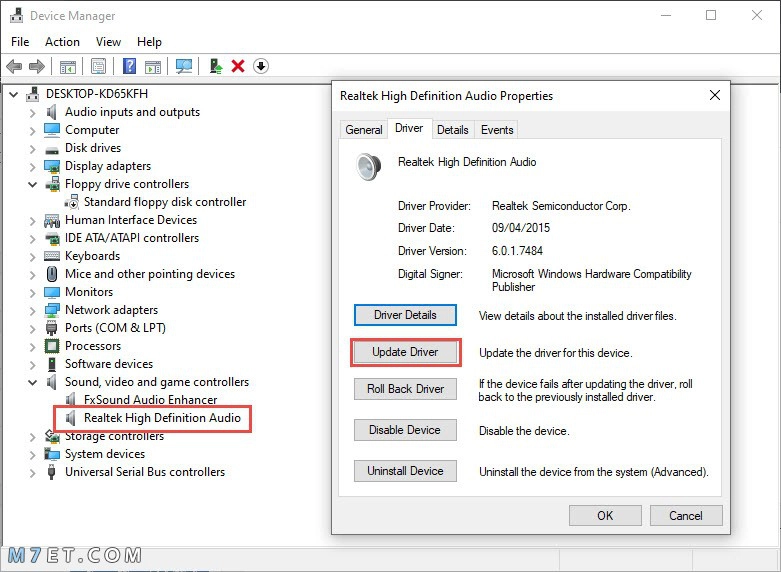Open the blue Help question mark icon
The height and width of the screenshot is (572, 781).
point(130,66)
